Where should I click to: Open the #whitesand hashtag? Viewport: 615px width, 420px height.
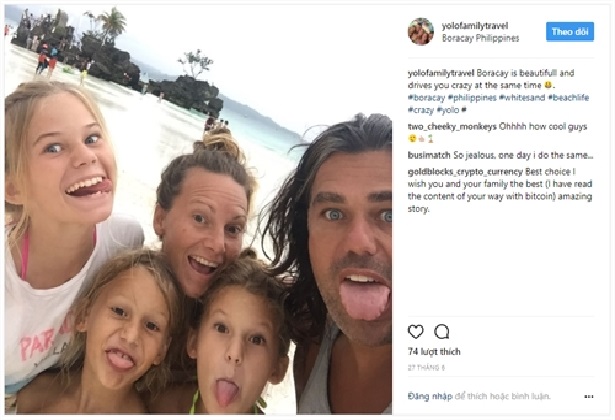522,98
